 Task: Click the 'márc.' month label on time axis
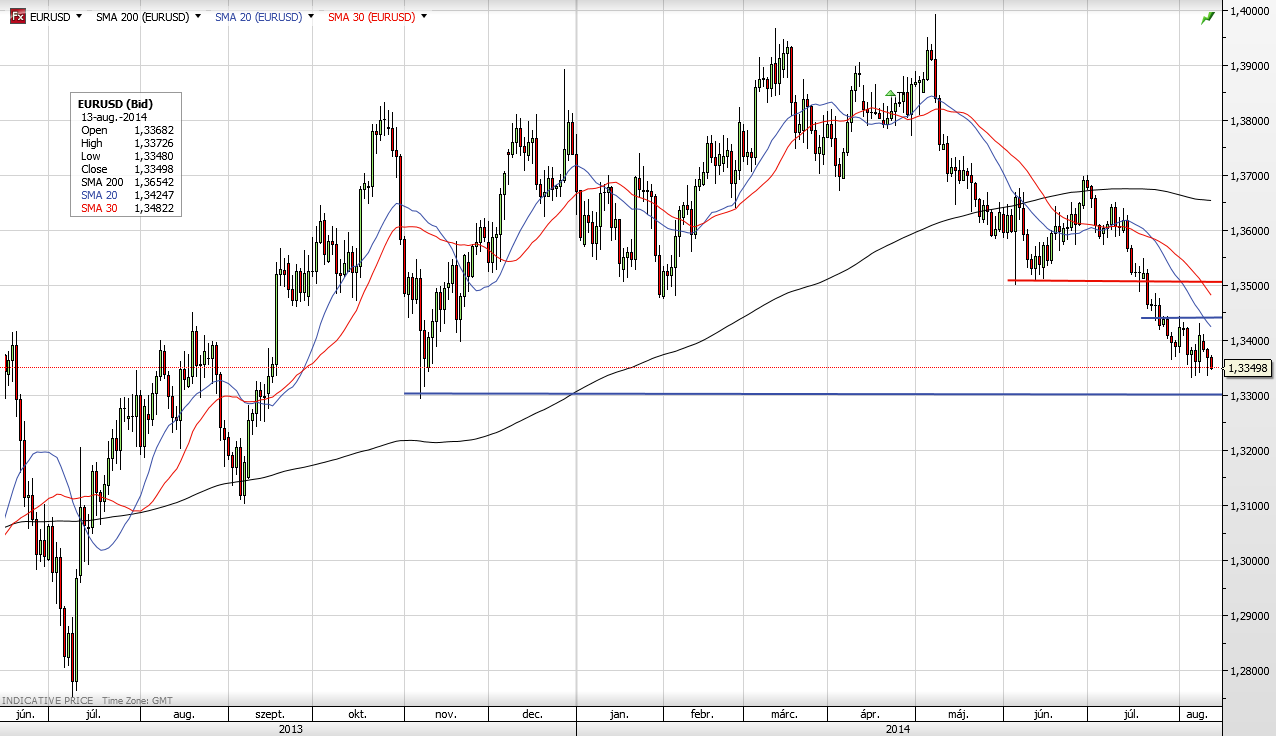click(783, 715)
